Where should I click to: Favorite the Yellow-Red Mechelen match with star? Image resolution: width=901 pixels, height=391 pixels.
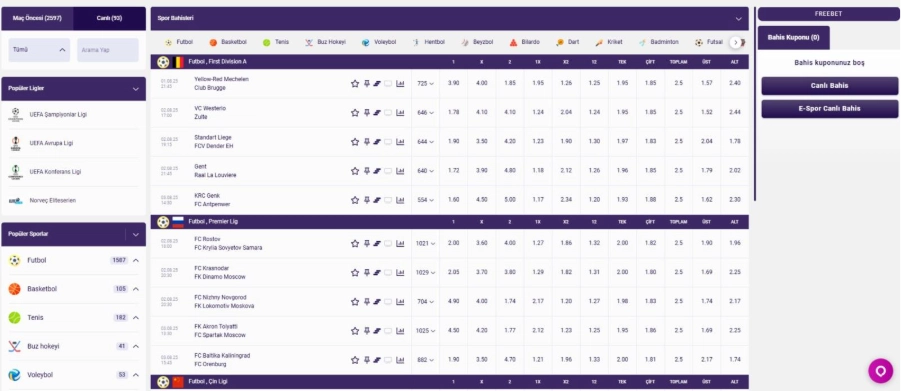coord(355,83)
